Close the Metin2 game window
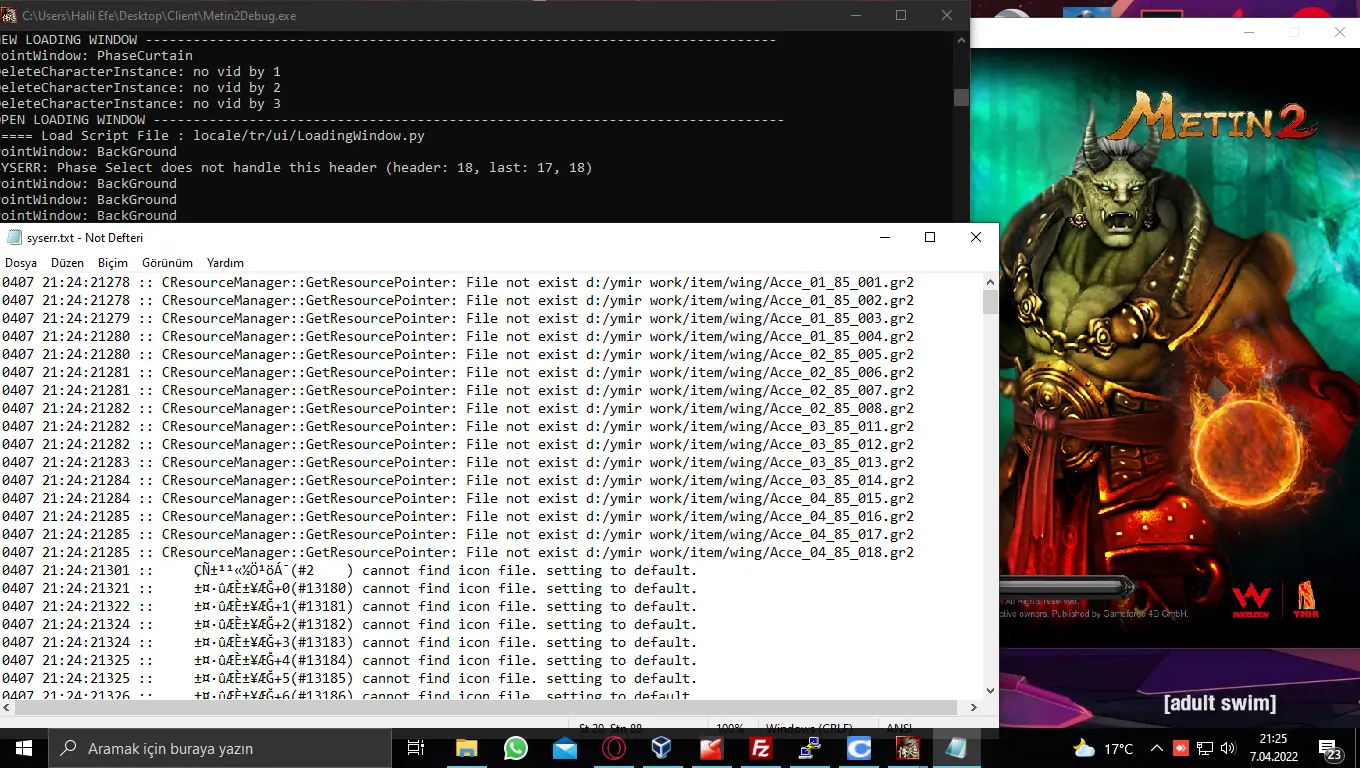Viewport: 1360px width, 768px height. (x=1340, y=32)
